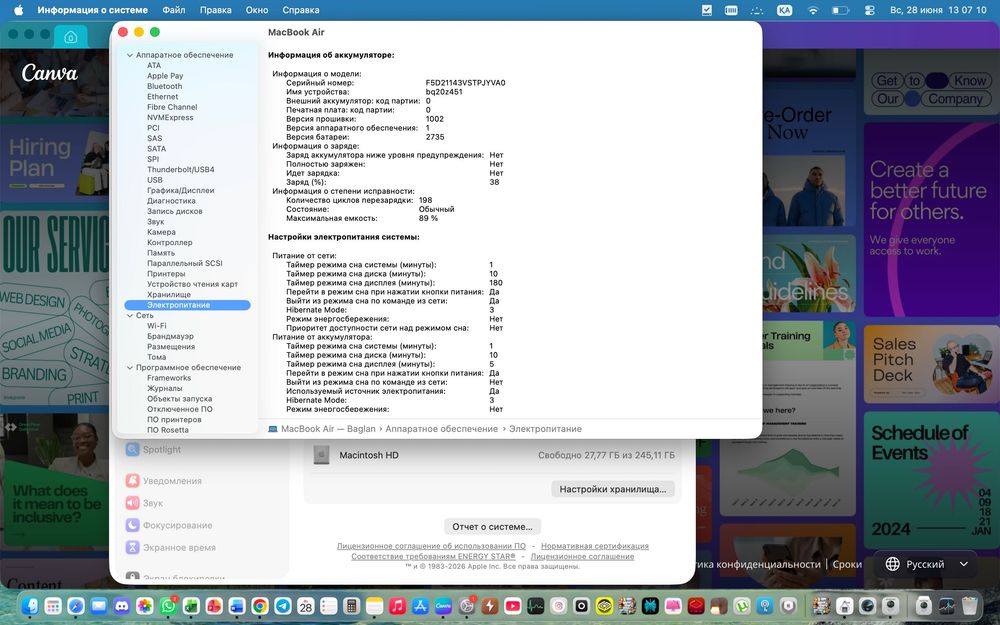1000x625 pixels.
Task: Open Информация о системе app menu
Action: (92, 10)
